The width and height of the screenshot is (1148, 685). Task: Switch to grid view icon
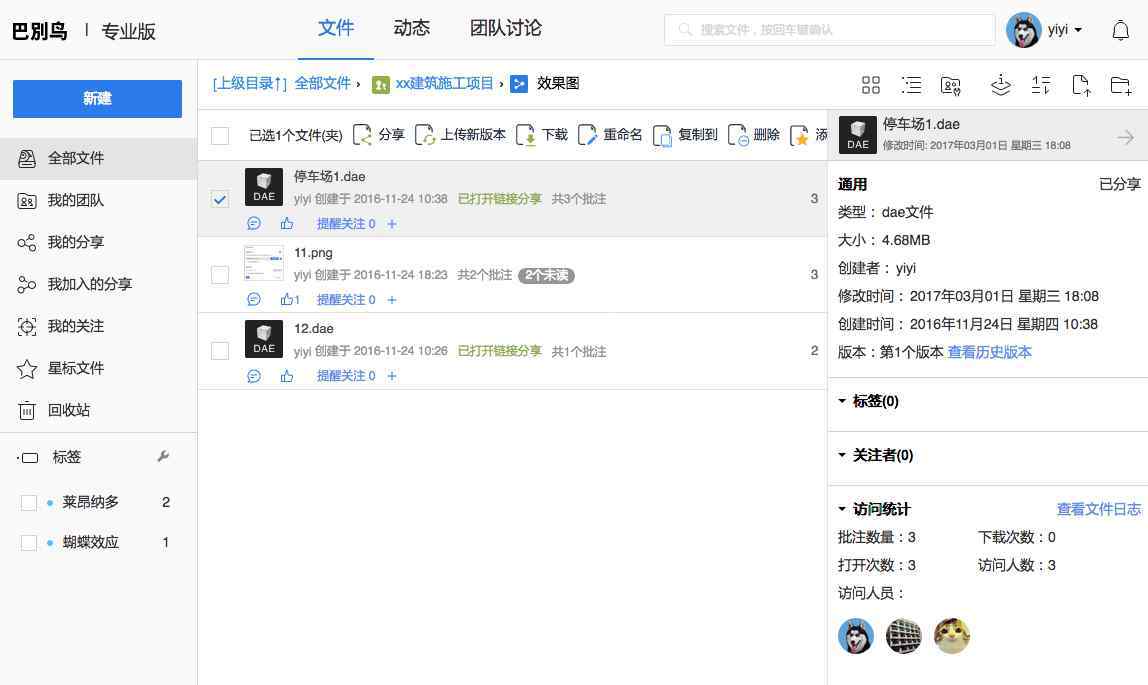coord(871,85)
